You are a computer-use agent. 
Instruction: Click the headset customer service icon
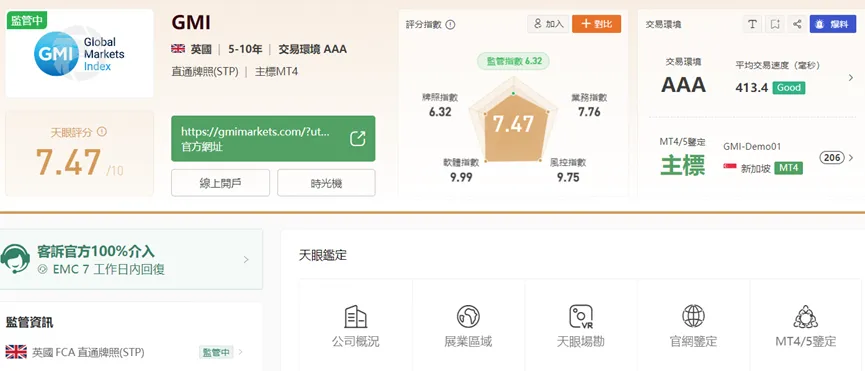click(x=15, y=259)
